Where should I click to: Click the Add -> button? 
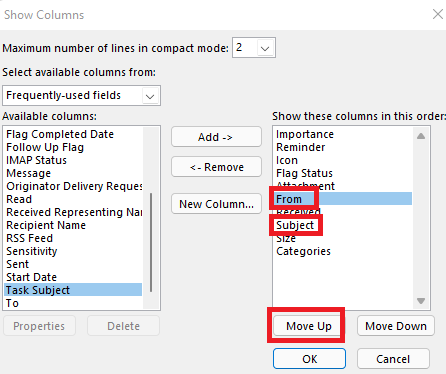(216, 137)
